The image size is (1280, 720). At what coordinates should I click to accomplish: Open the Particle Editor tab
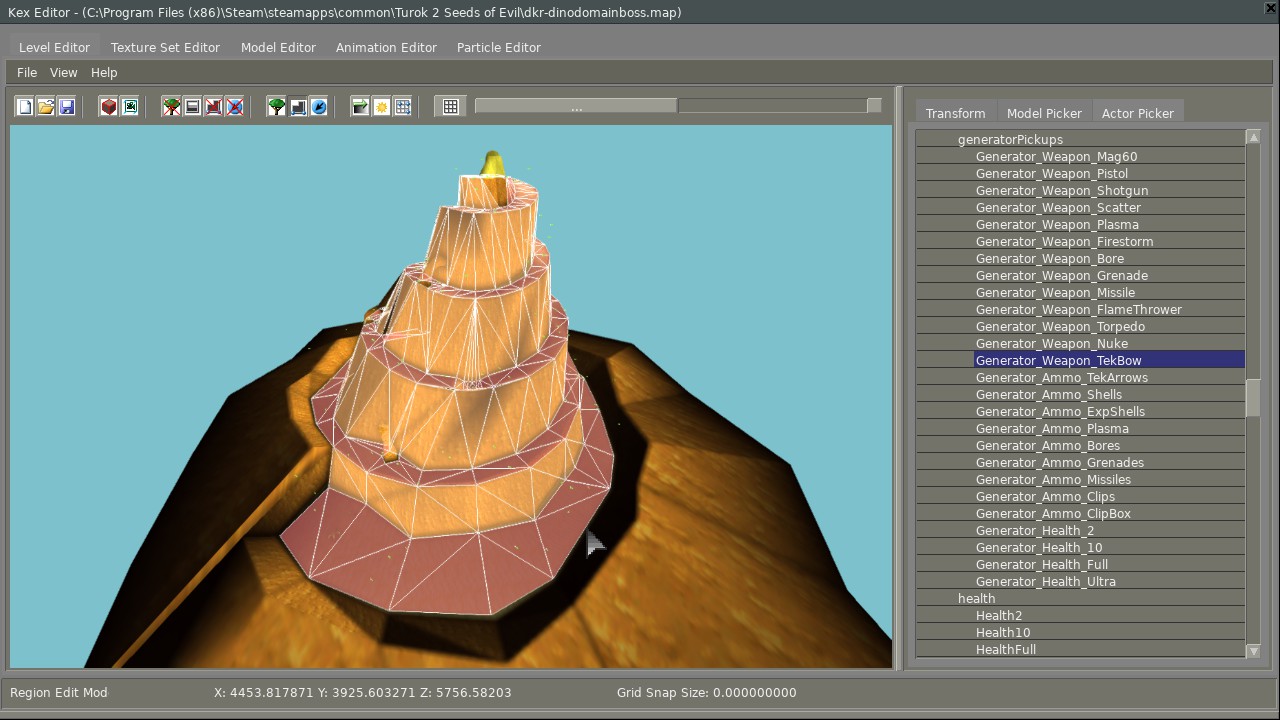coord(498,48)
